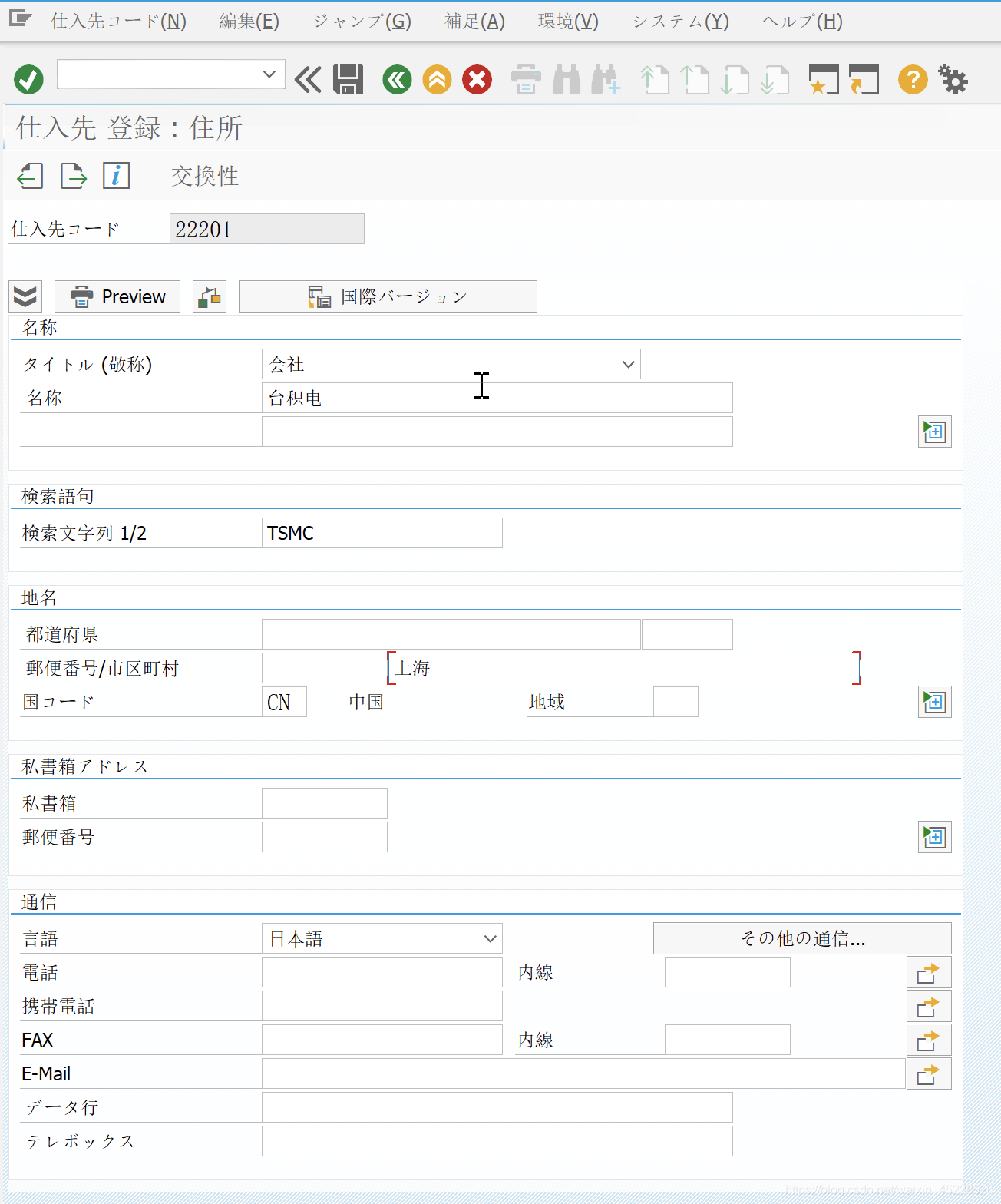Open the 言語 language dropdown
The width and height of the screenshot is (1001, 1204).
[x=491, y=938]
